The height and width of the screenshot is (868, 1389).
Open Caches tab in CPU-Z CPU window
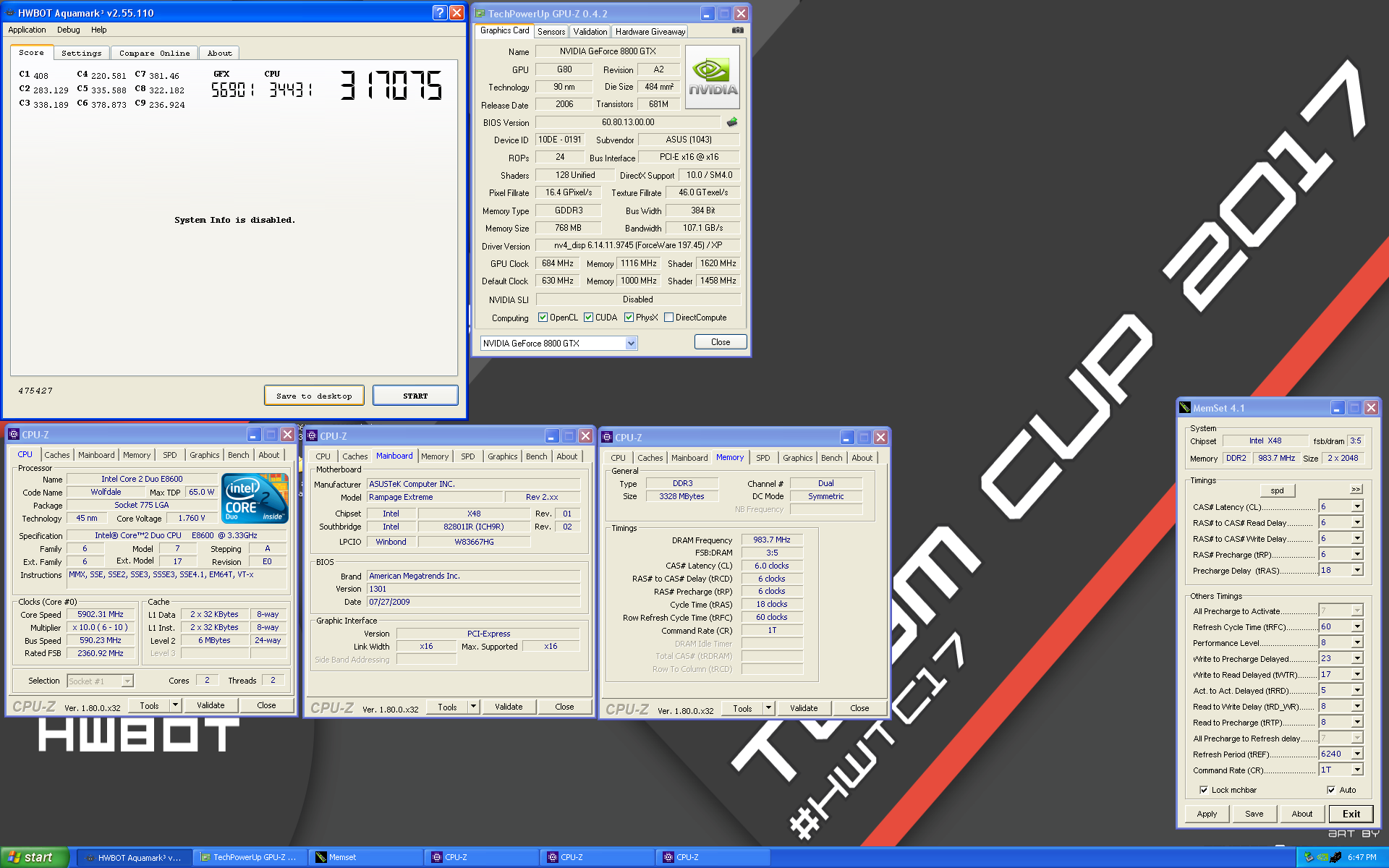point(56,455)
